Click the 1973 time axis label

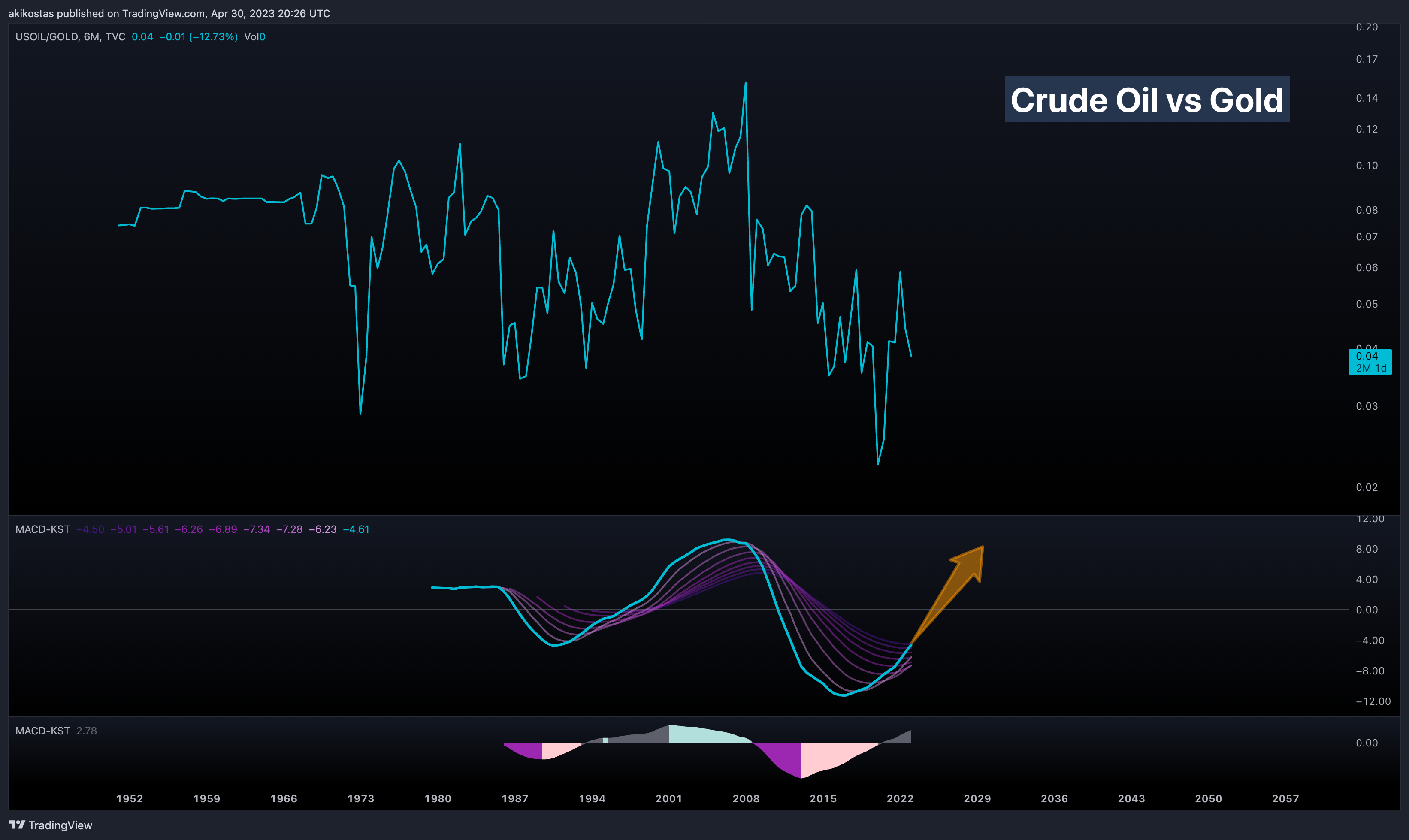pos(360,799)
